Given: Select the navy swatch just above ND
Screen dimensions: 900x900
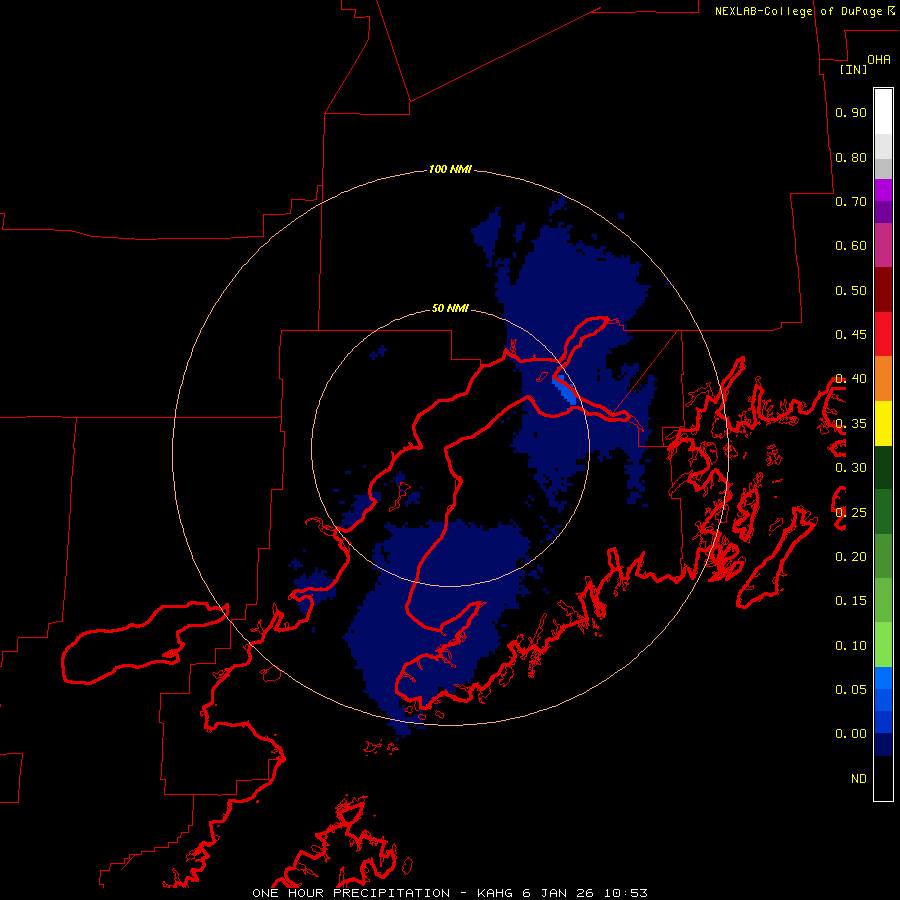Looking at the screenshot, I should (x=883, y=744).
